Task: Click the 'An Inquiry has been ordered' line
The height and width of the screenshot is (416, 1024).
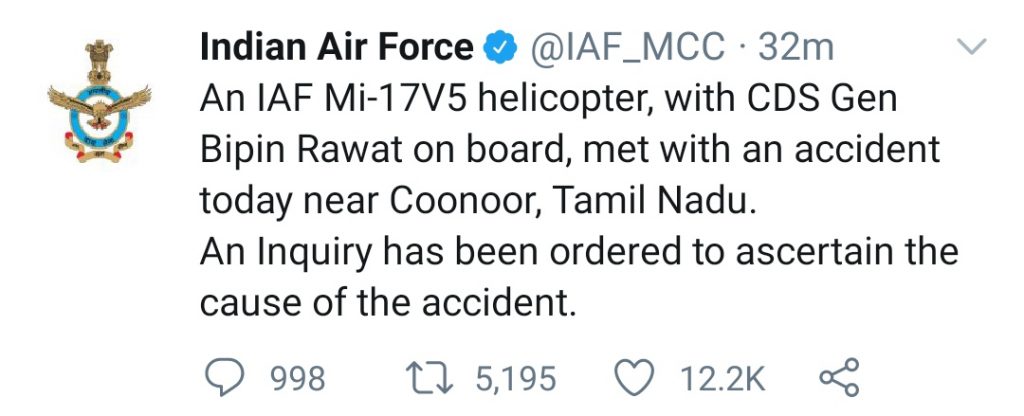Action: [579, 252]
